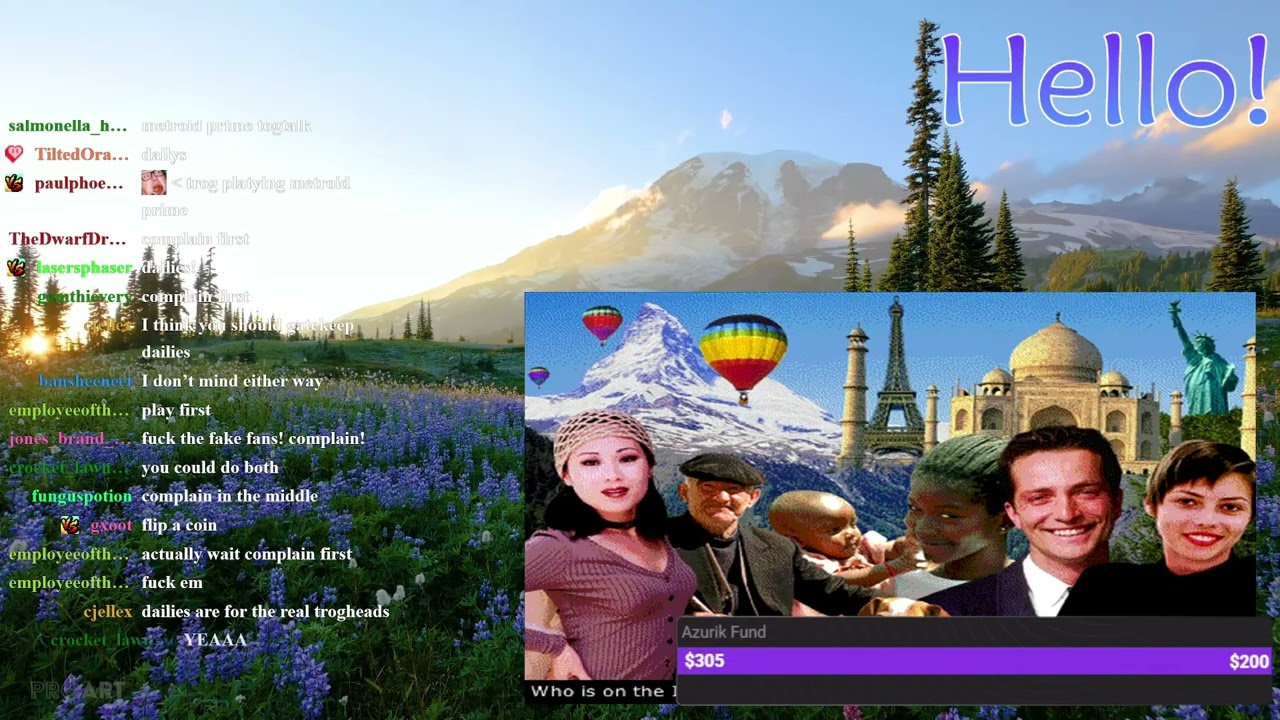Screen dimensions: 1280x720
Task: Click the "YEAAA" chat message
Action: pyautogui.click(x=215, y=640)
